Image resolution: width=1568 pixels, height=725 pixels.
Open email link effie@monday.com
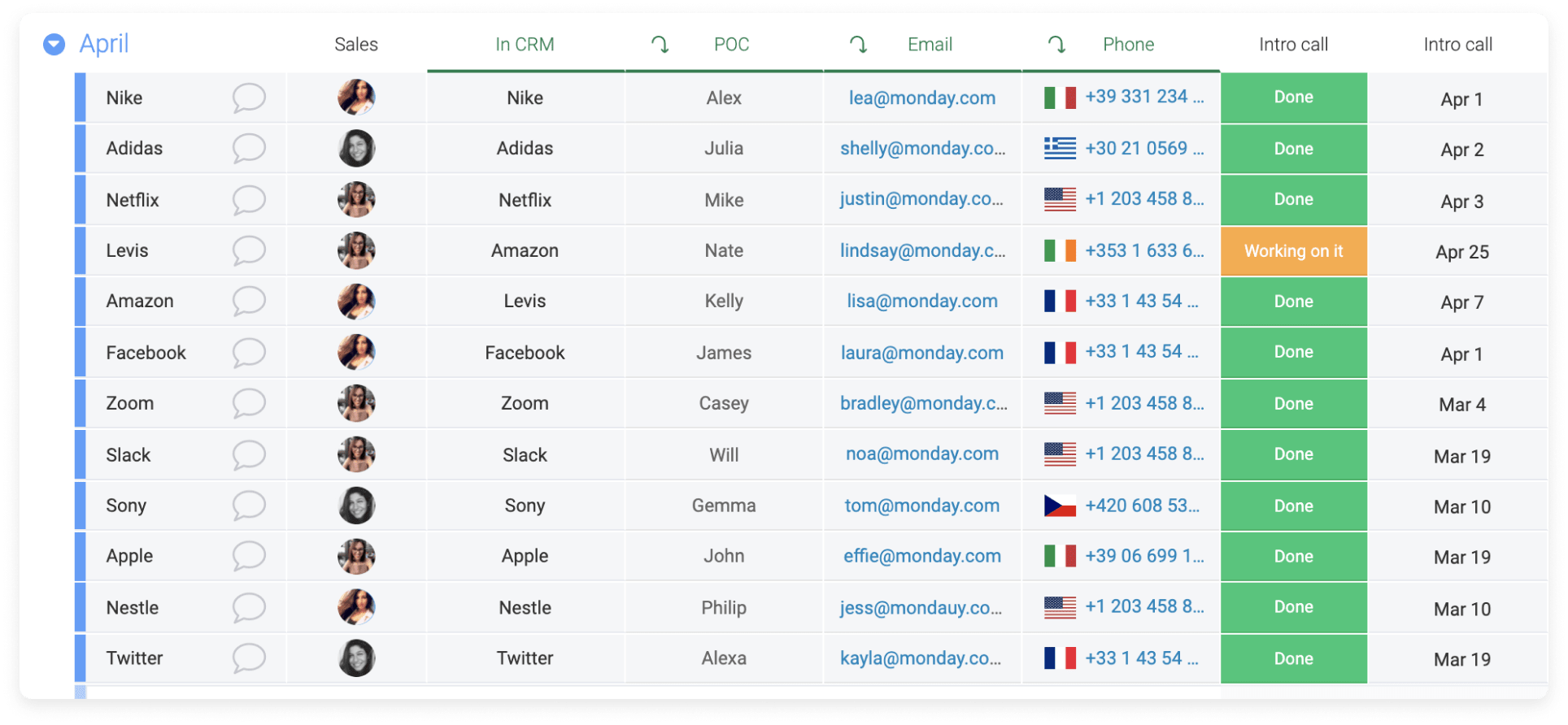pyautogui.click(x=922, y=557)
